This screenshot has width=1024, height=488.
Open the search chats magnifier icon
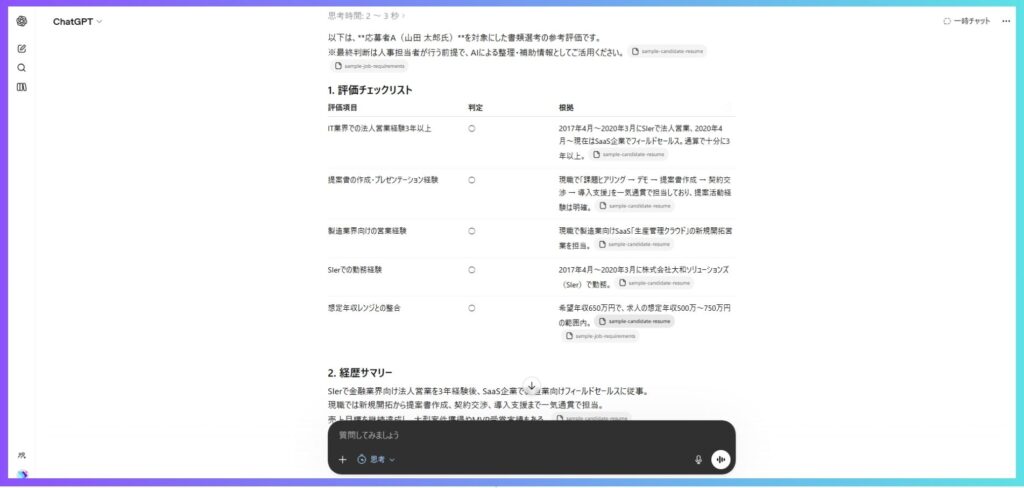tap(22, 68)
